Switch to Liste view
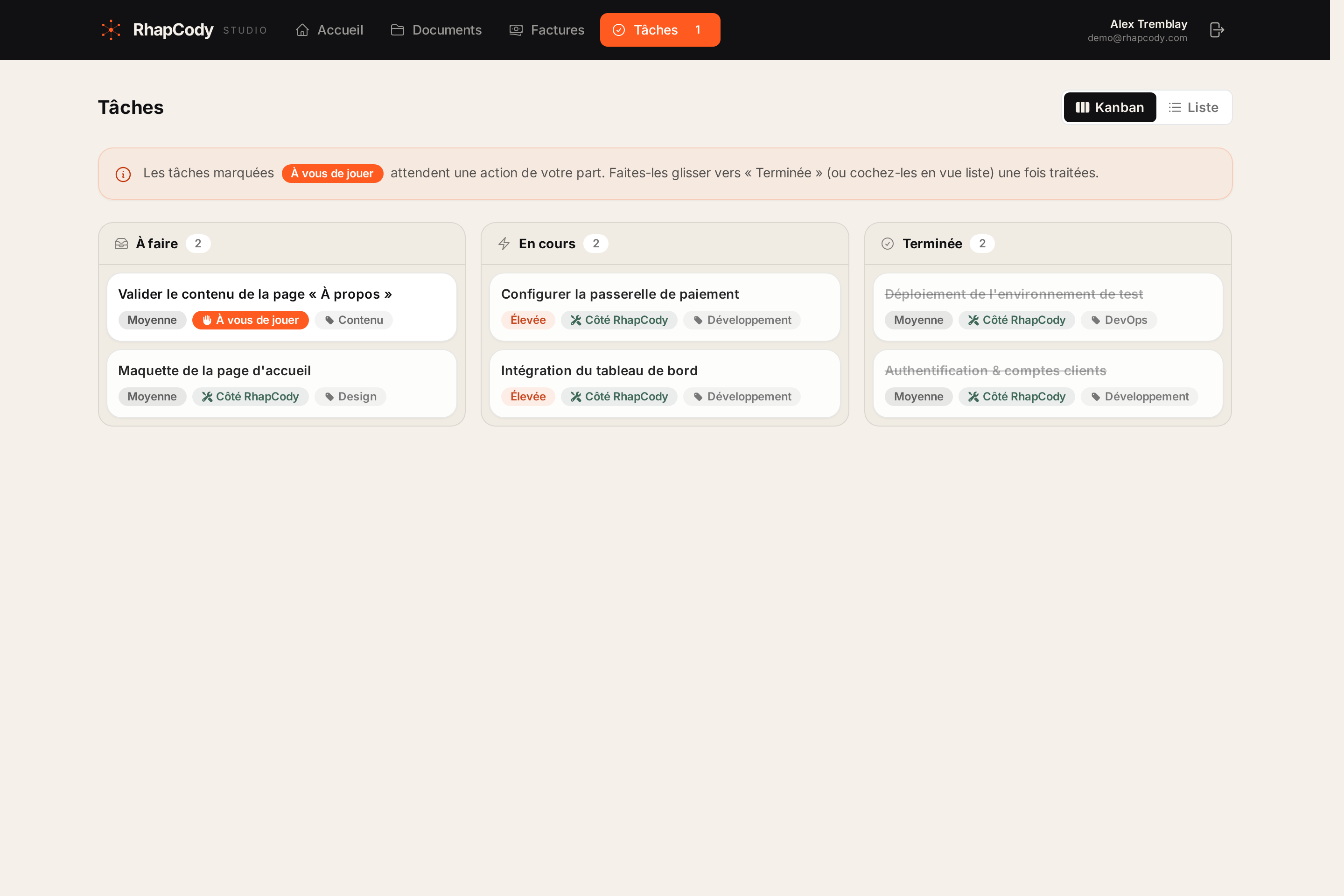Screen dimensions: 1344x896 tap(1193, 107)
